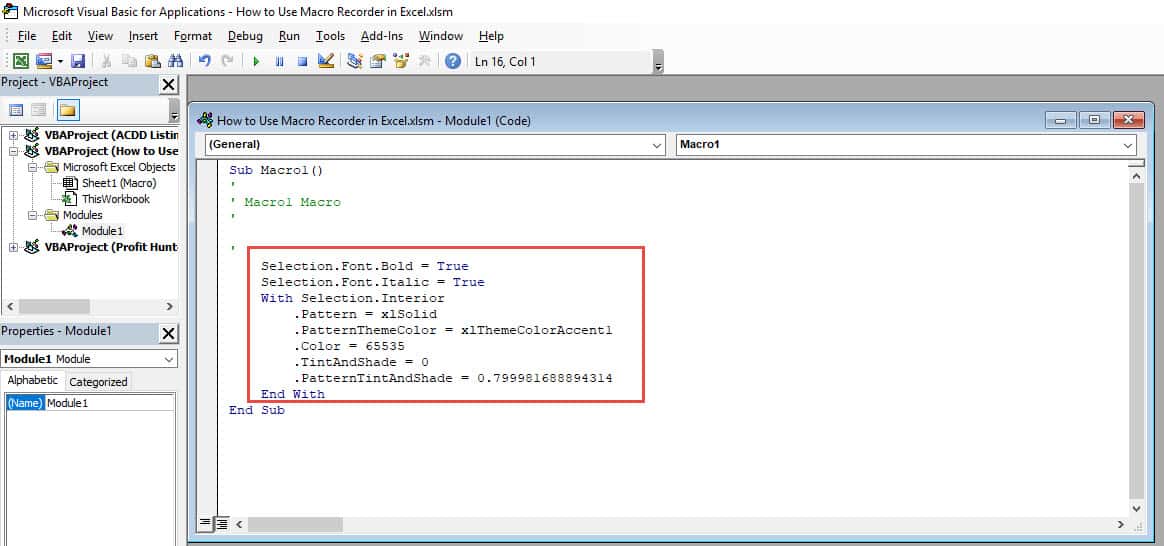Click Procedure View button at code window bottom
The width and height of the screenshot is (1164, 546).
(x=206, y=524)
